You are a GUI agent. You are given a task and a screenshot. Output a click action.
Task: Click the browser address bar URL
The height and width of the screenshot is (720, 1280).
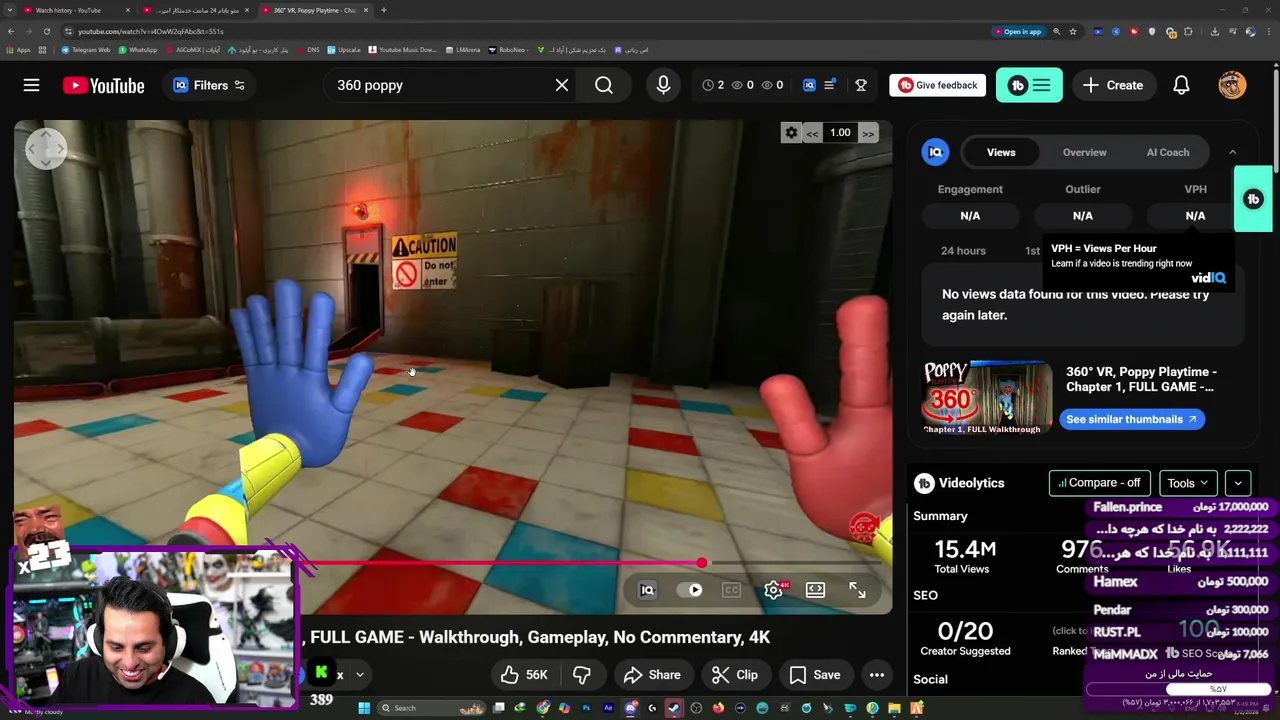click(150, 32)
